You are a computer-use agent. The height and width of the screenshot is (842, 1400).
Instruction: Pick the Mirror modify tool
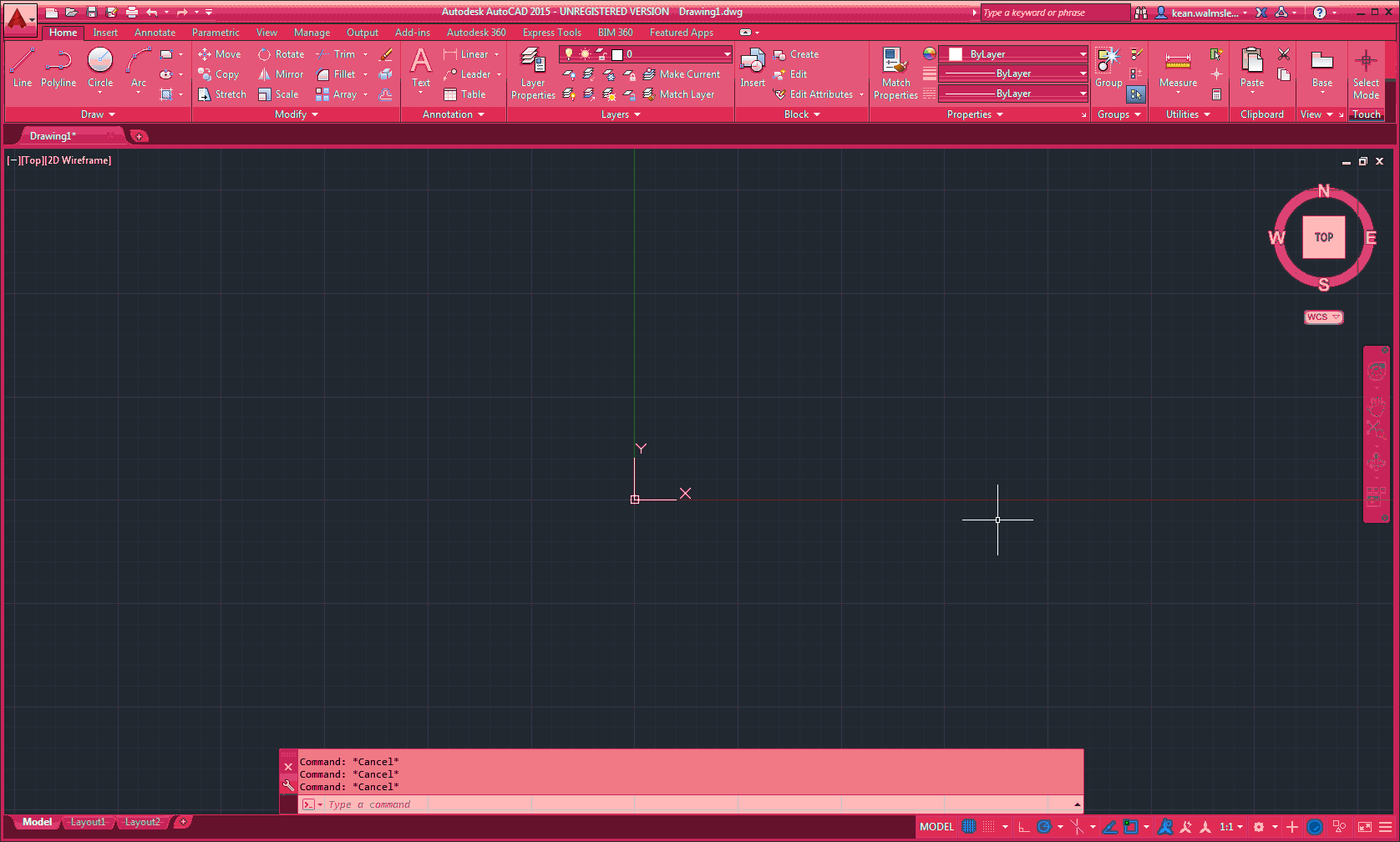(x=281, y=74)
